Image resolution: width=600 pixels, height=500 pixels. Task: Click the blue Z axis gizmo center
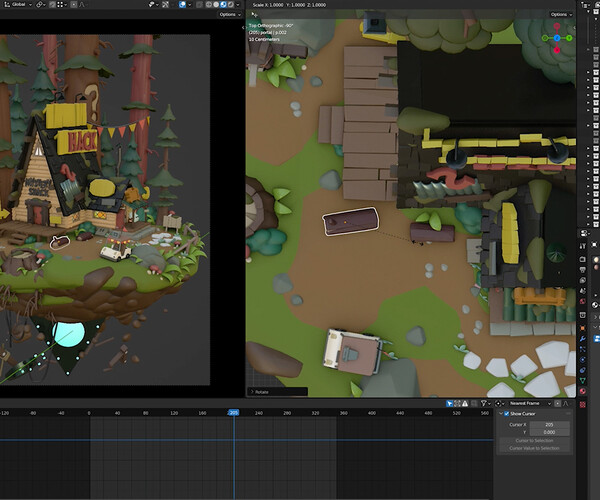click(x=558, y=38)
